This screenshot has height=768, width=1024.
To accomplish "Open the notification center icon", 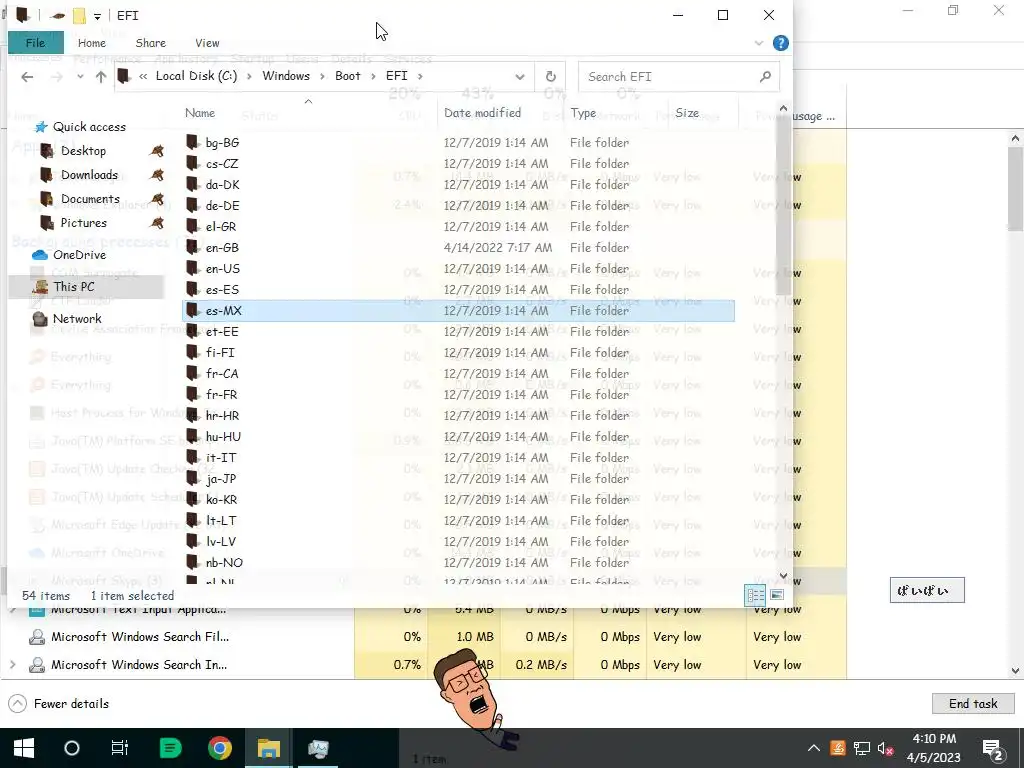I will pyautogui.click(x=993, y=749).
